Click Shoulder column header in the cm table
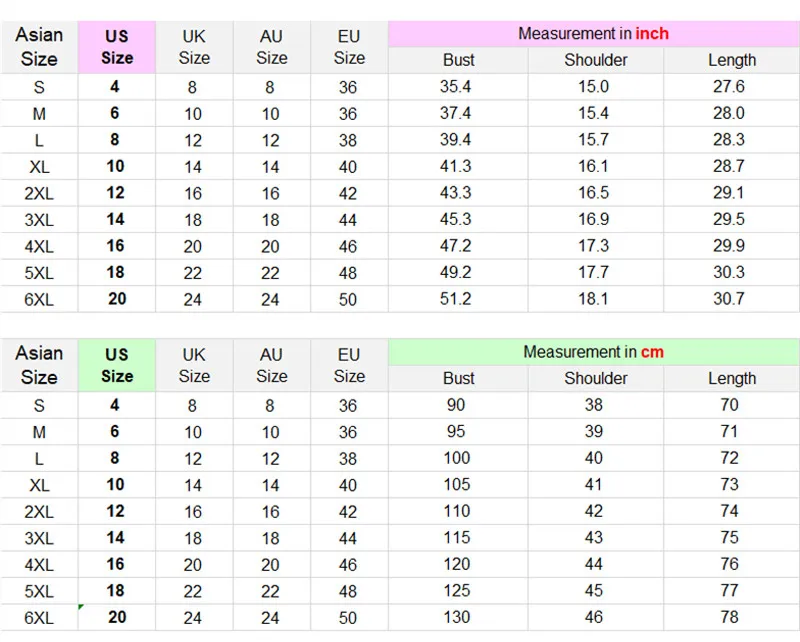The width and height of the screenshot is (800, 642). point(595,379)
